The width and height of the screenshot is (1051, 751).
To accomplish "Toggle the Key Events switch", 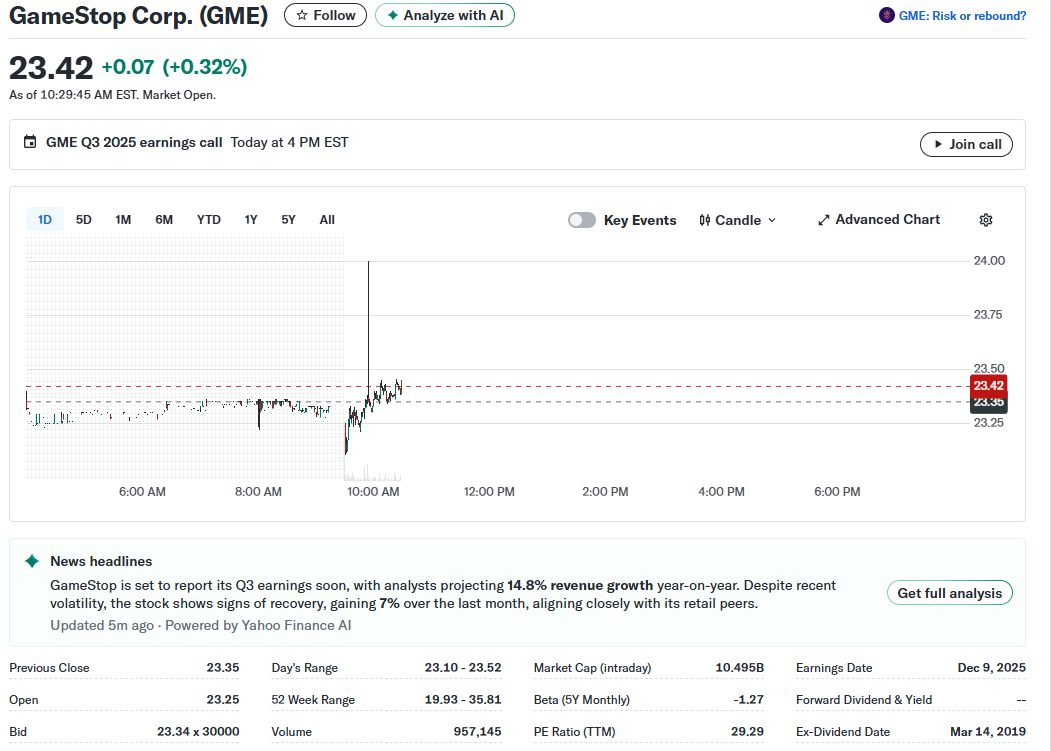I will (x=582, y=220).
